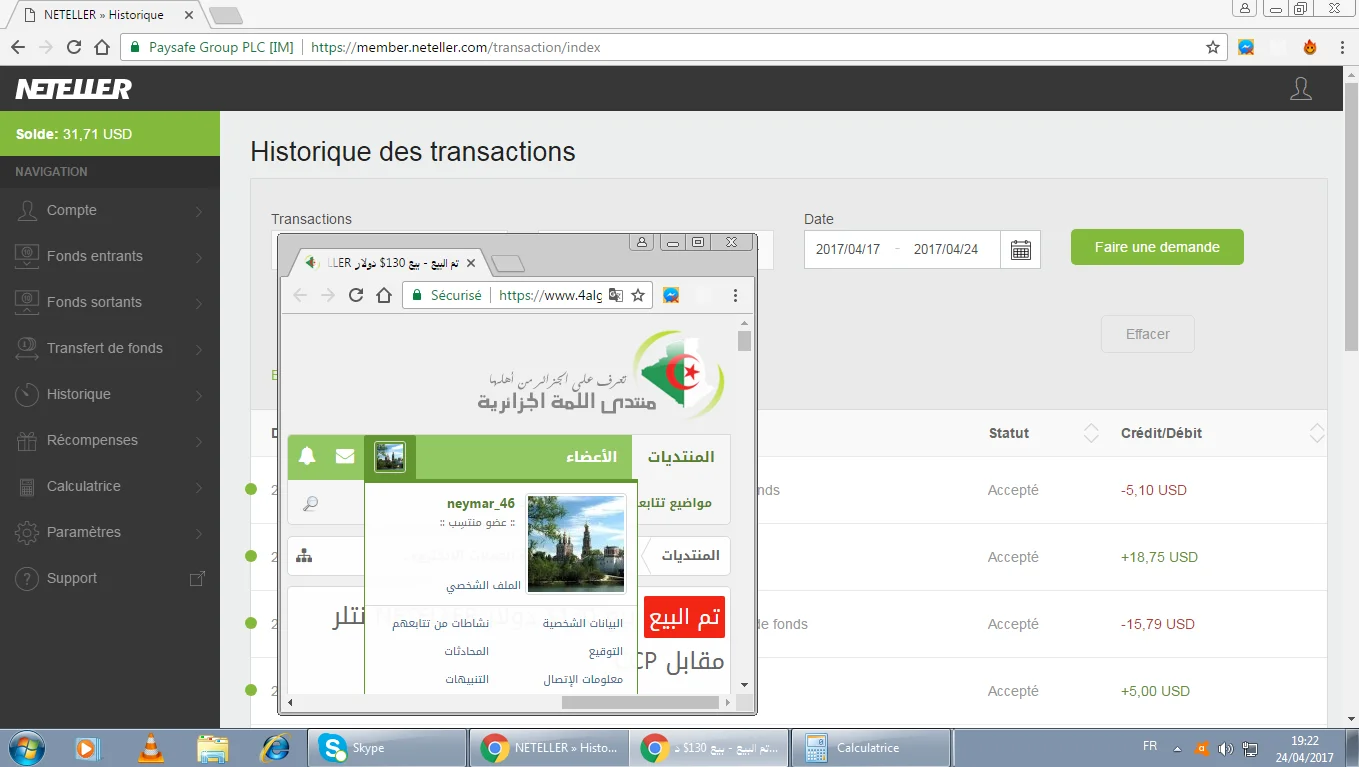Screen dimensions: 1359x767
Task: Open الملف الشخصي profile link
Action: (476, 586)
